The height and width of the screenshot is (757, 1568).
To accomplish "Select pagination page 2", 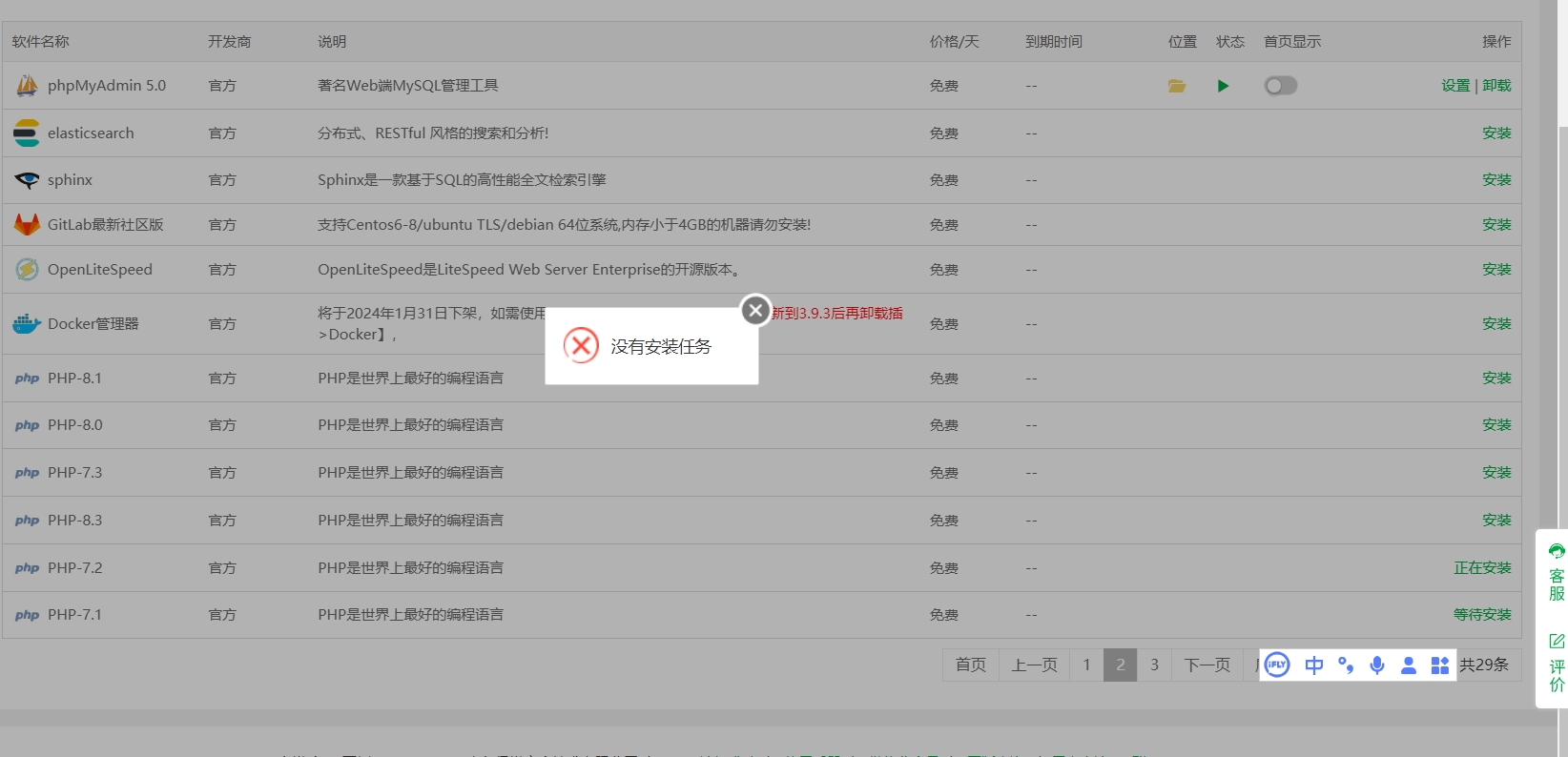I will [1120, 665].
